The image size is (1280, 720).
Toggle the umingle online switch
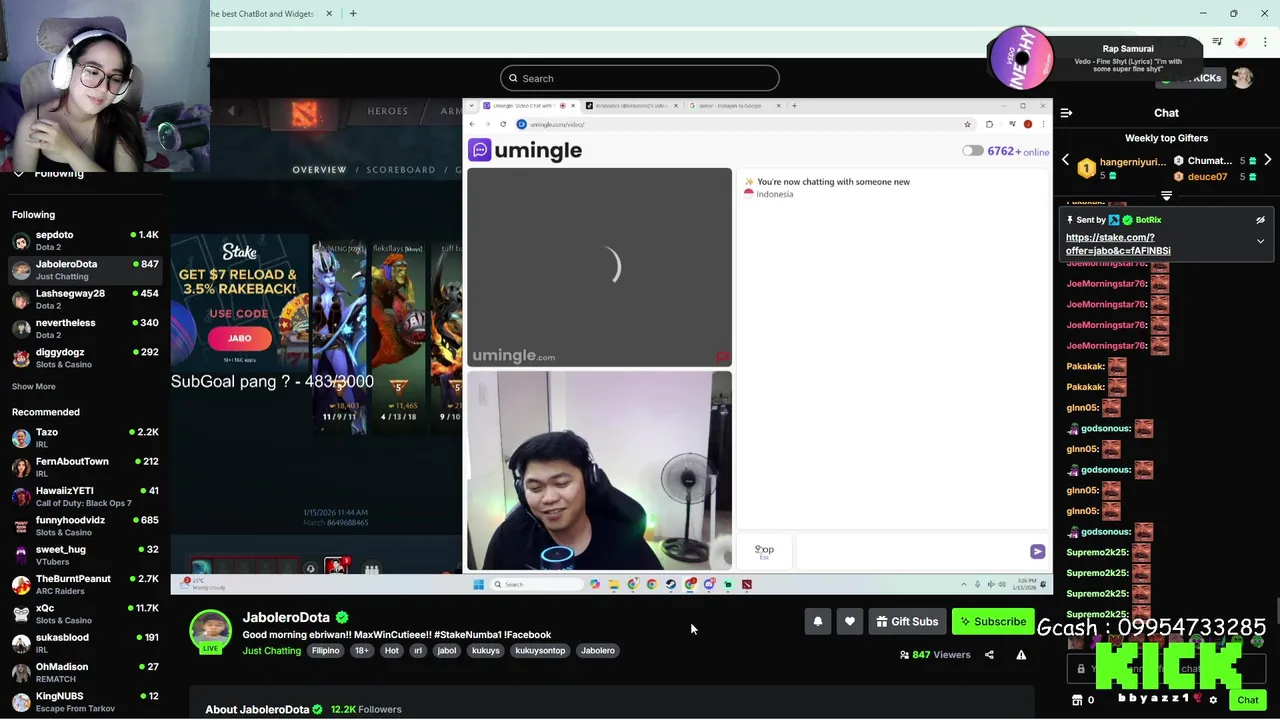(x=972, y=151)
